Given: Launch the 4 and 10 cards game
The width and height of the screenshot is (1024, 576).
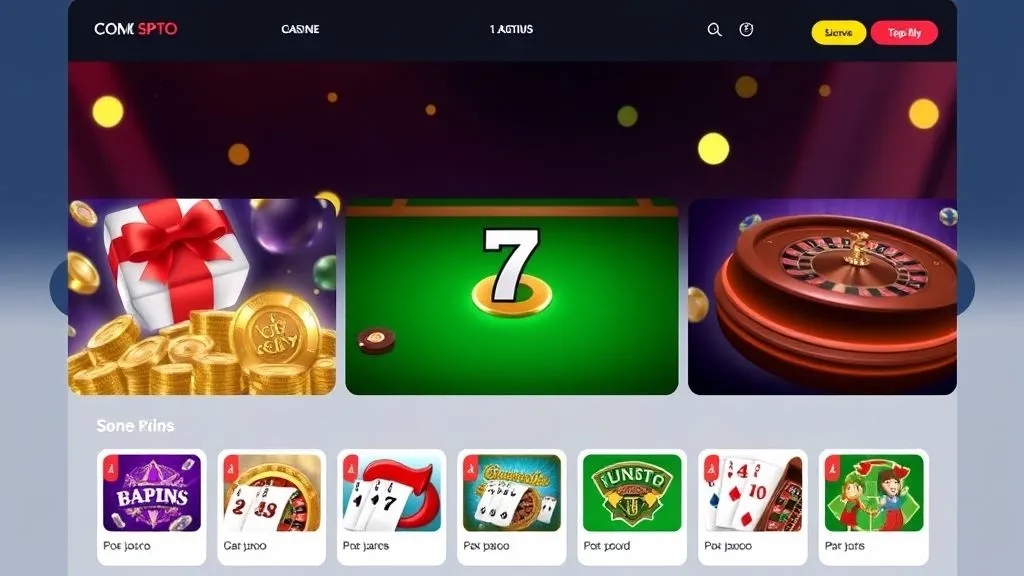Looking at the screenshot, I should click(753, 507).
